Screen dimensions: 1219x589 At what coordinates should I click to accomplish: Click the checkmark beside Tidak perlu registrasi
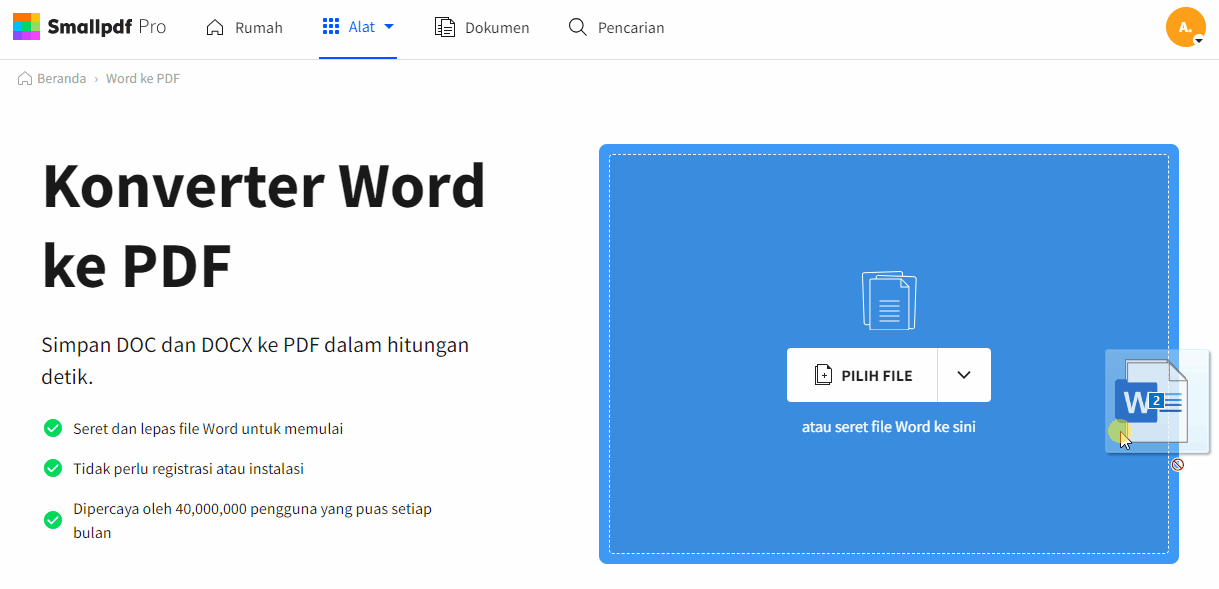[53, 468]
